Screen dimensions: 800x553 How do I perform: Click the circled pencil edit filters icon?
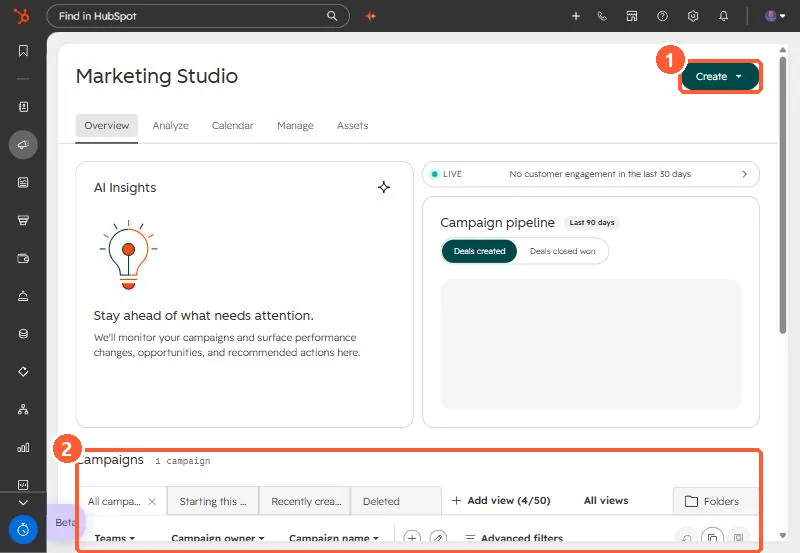438,538
